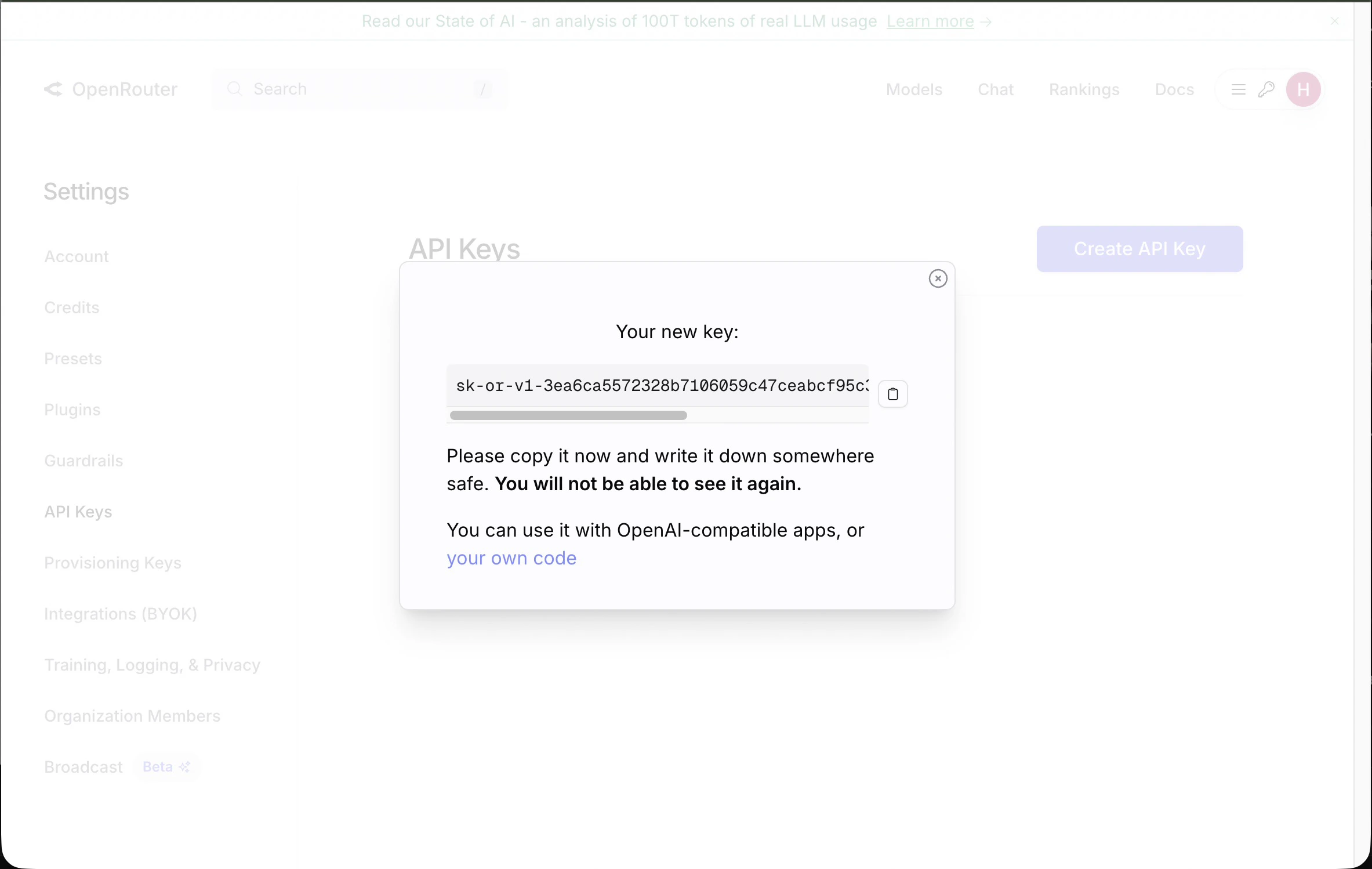Click the generated API key text
Viewport: 1372px width, 869px height.
661,386
